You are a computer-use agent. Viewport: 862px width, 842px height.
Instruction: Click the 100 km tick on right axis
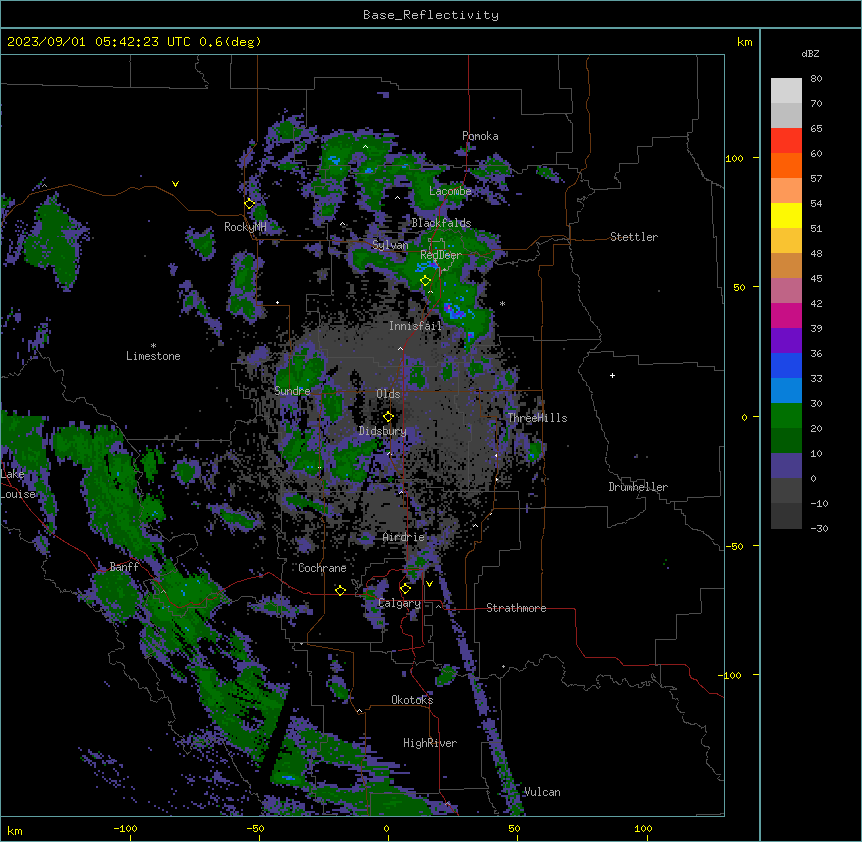click(734, 158)
